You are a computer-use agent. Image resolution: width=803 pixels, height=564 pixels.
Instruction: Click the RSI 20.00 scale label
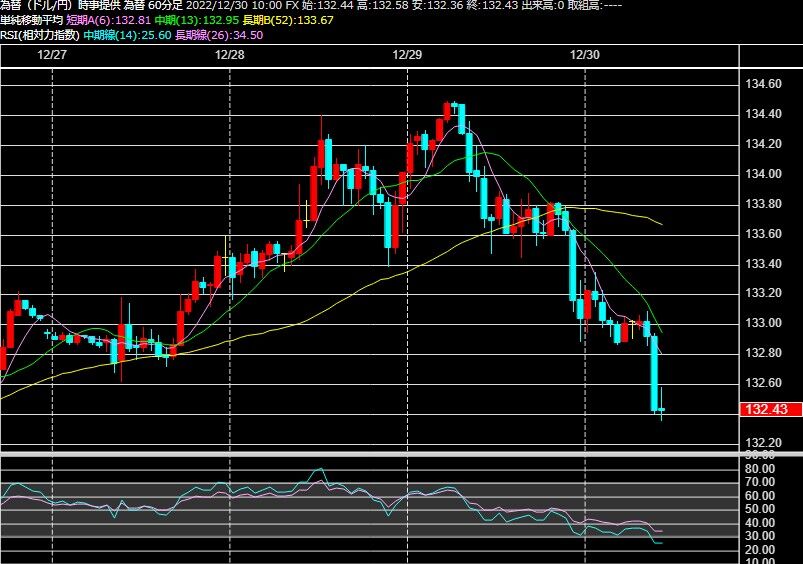[760, 550]
